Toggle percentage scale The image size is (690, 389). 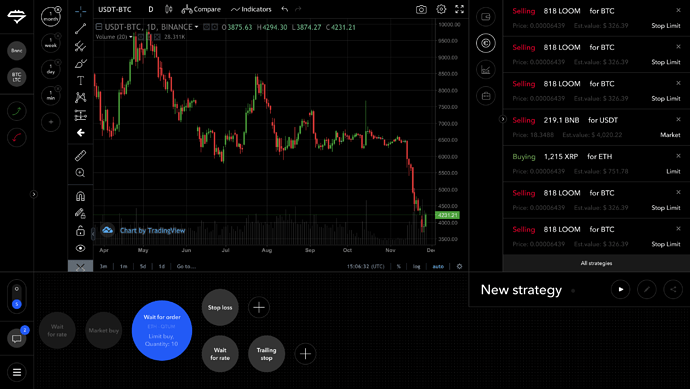(x=399, y=266)
